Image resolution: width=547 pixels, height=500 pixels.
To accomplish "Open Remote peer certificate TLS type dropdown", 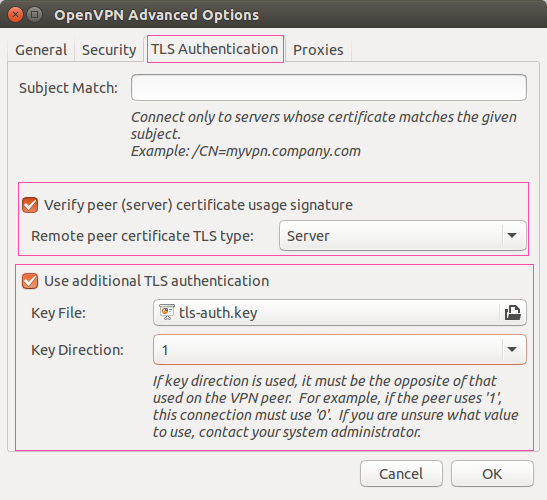I will [x=403, y=236].
